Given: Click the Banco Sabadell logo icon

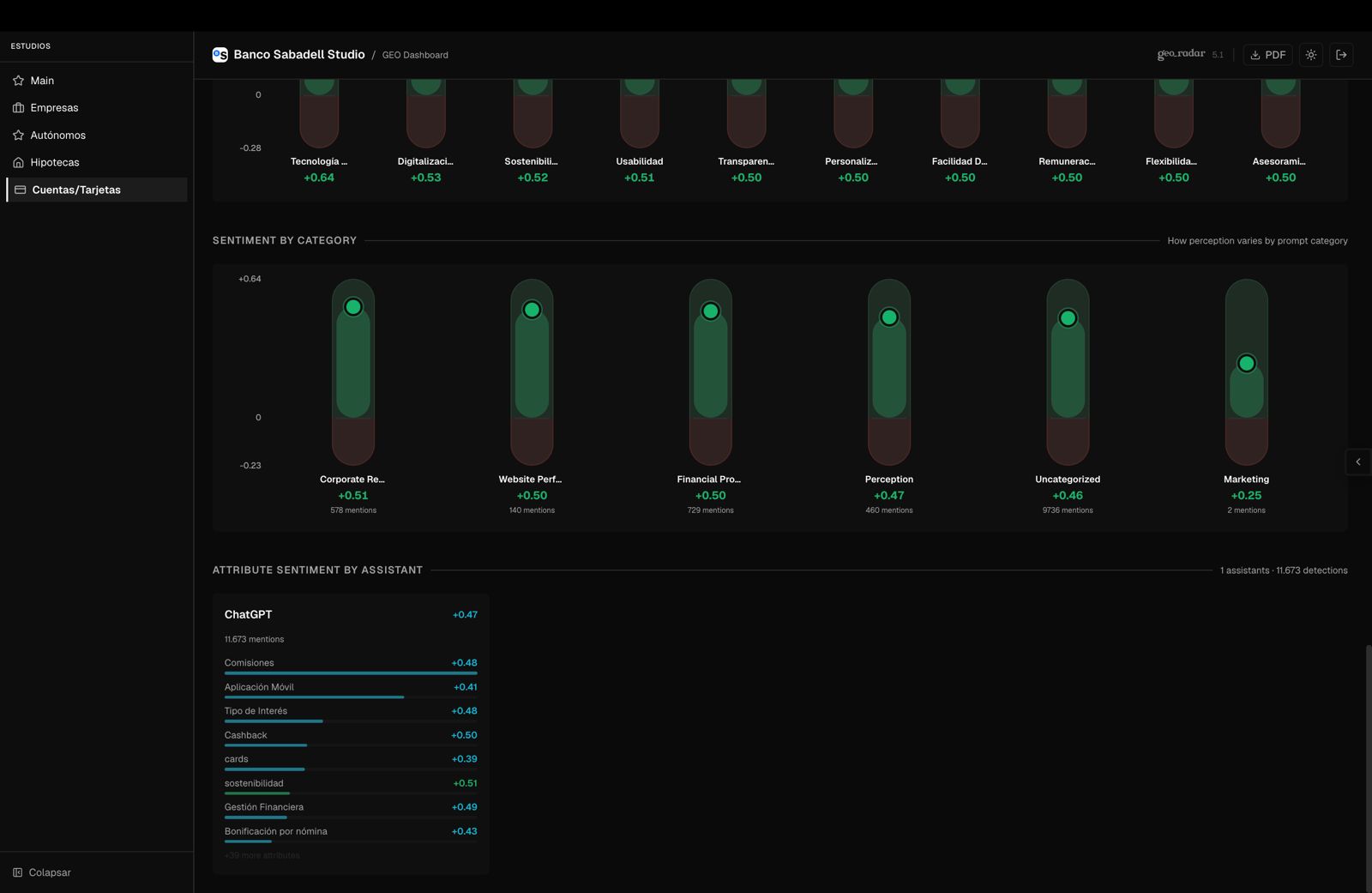Looking at the screenshot, I should coord(220,55).
